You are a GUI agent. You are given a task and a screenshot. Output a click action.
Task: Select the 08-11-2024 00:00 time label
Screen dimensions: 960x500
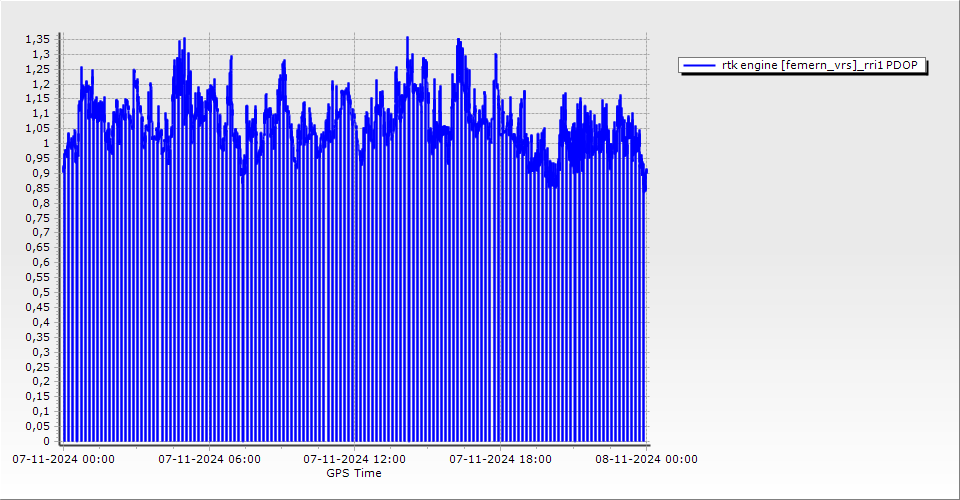(646, 460)
